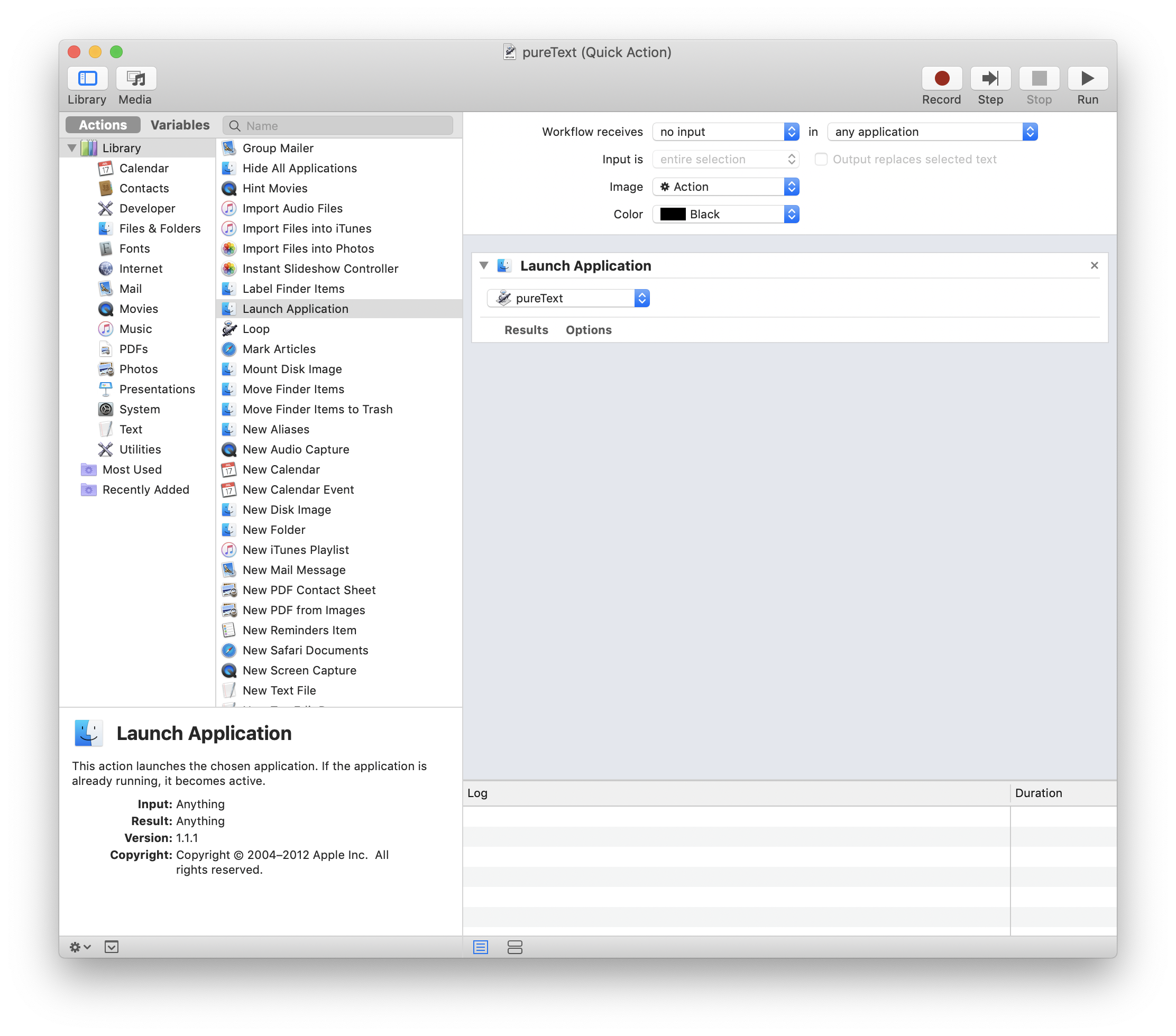Collapse the Launch Application action
The height and width of the screenshot is (1036, 1176).
click(x=483, y=266)
